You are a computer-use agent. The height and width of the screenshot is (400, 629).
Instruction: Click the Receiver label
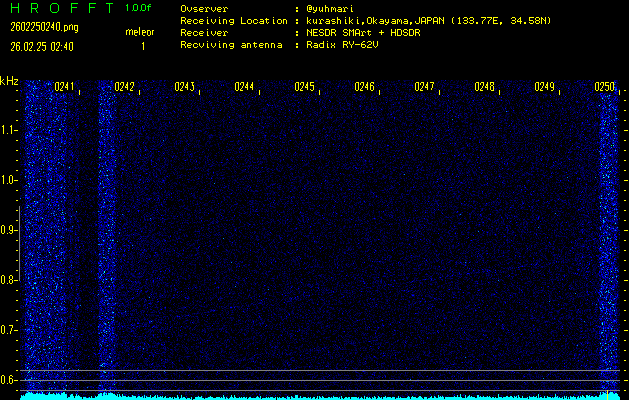click(x=204, y=33)
